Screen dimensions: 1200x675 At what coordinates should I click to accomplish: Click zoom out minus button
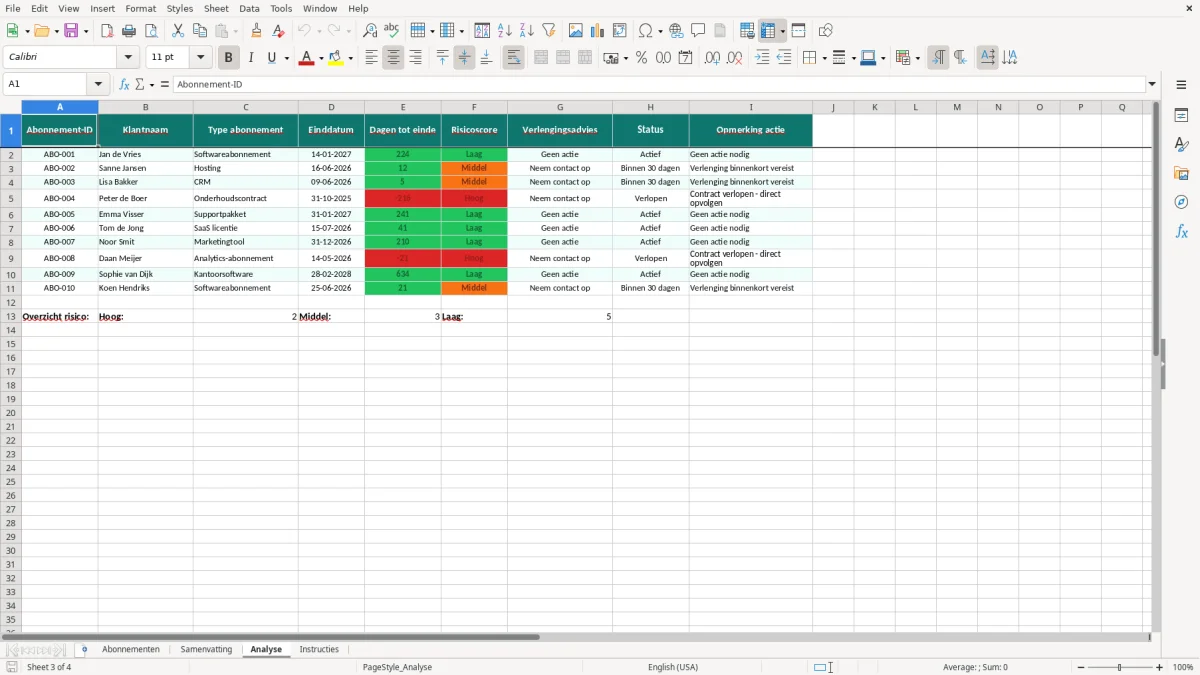(x=1081, y=667)
